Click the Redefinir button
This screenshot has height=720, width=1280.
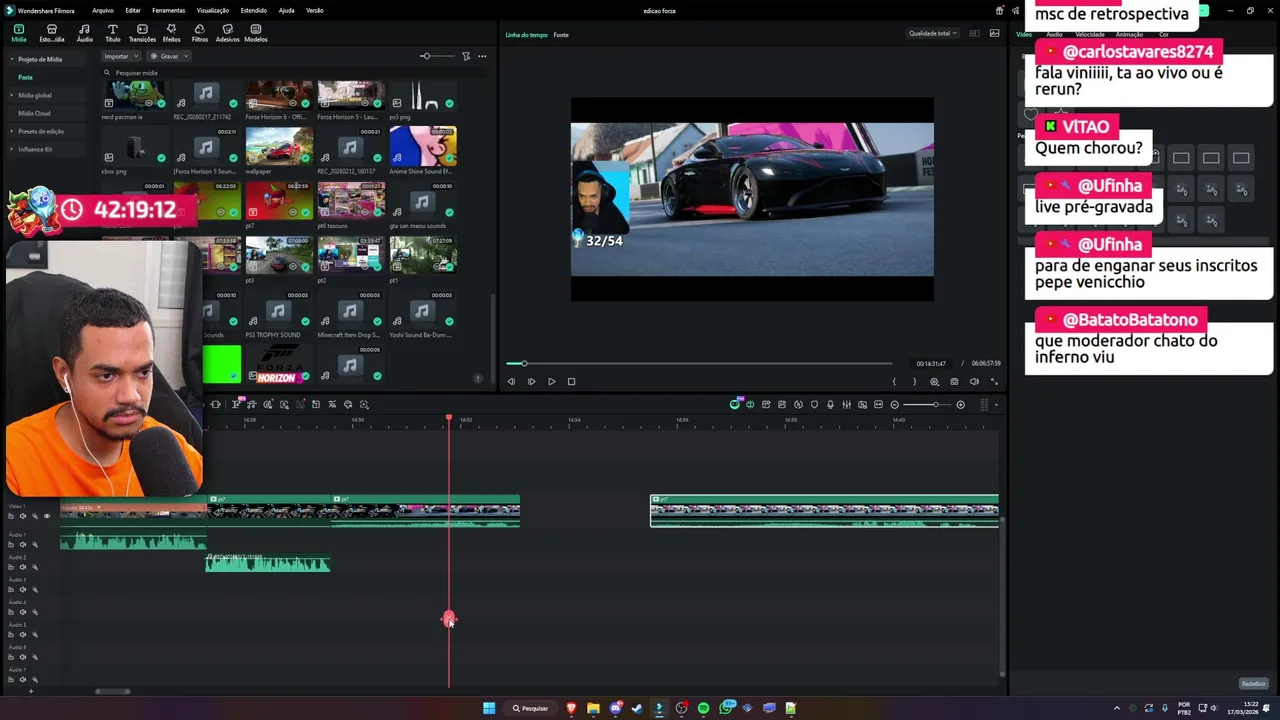(x=1253, y=684)
